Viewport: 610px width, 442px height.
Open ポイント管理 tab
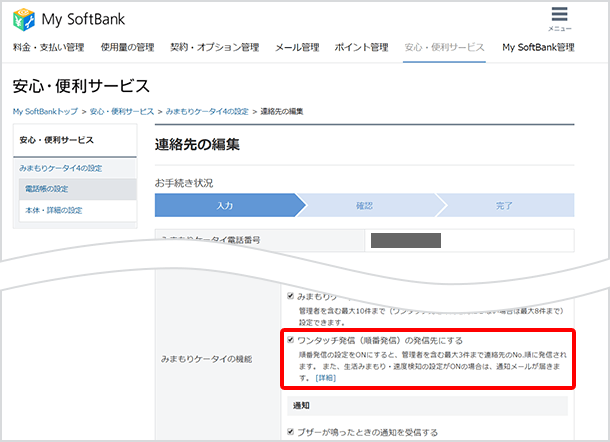pyautogui.click(x=361, y=47)
